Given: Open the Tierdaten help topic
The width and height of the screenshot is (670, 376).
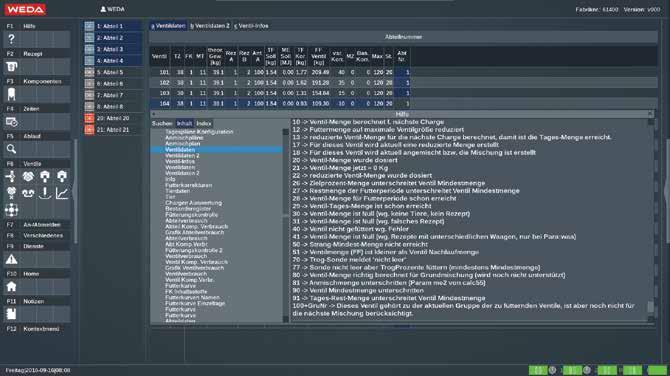Looking at the screenshot, I should 177,191.
